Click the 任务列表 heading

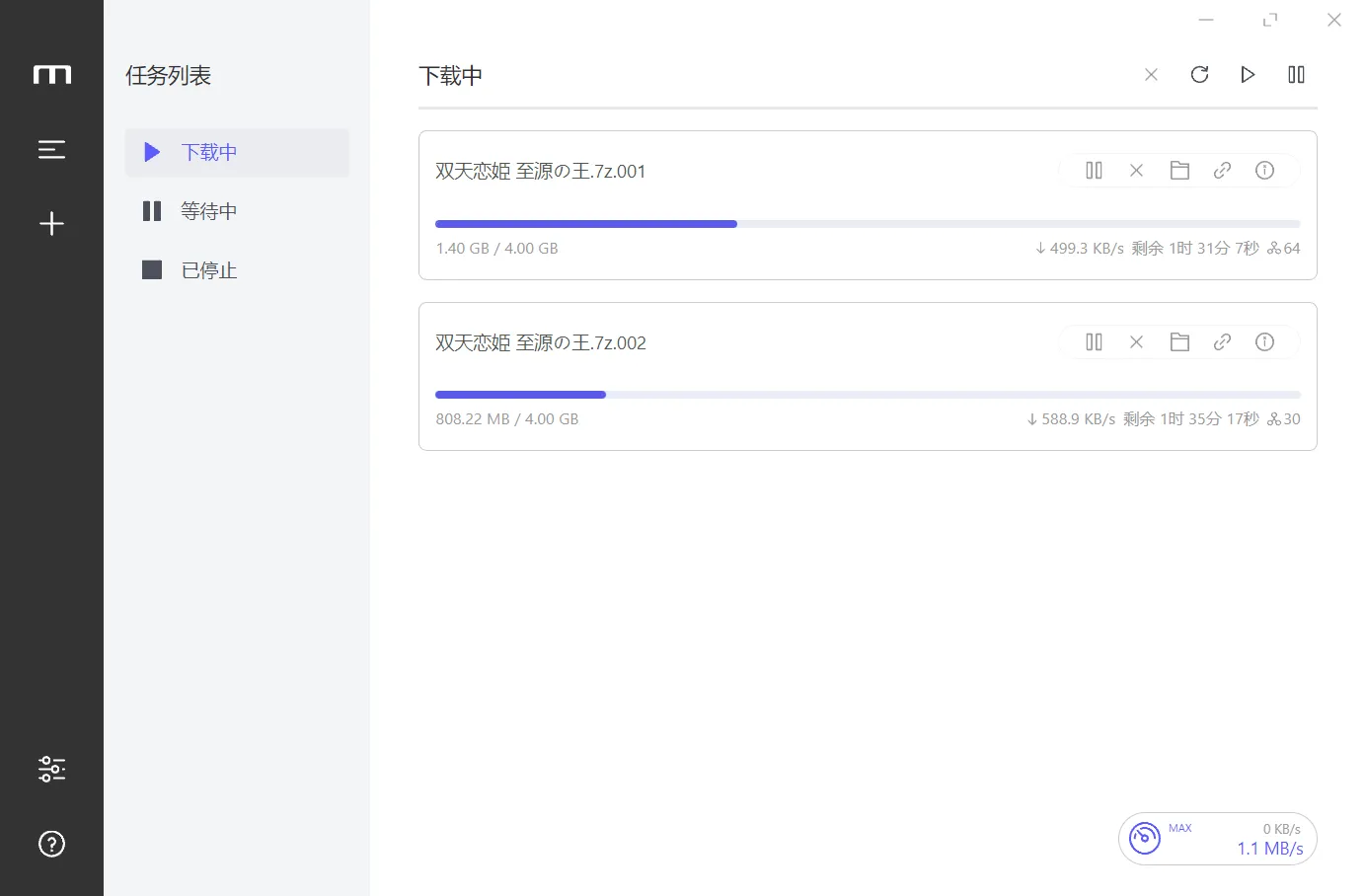click(168, 76)
